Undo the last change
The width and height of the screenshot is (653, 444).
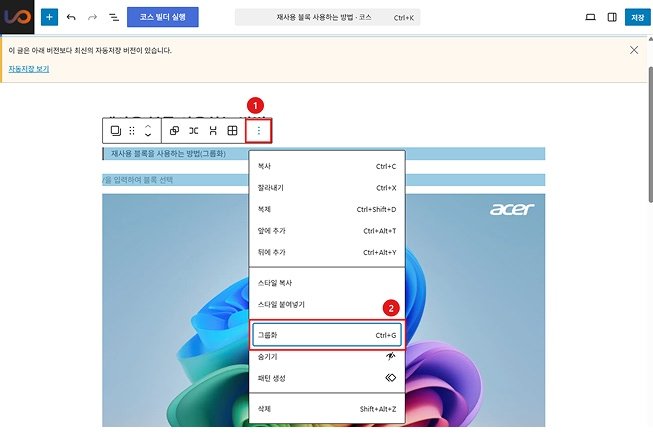click(x=71, y=17)
